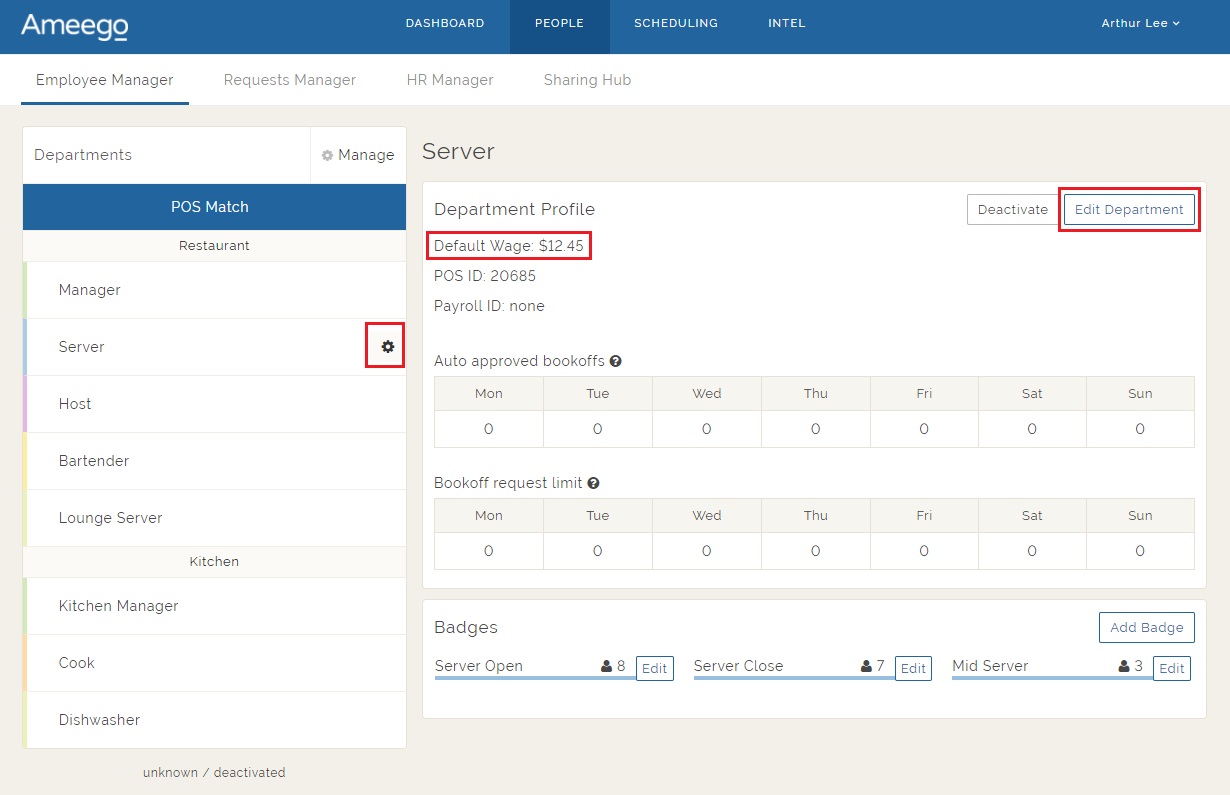Click help icon next to Bookoff request limit
Viewport: 1230px width, 795px height.
(x=593, y=483)
